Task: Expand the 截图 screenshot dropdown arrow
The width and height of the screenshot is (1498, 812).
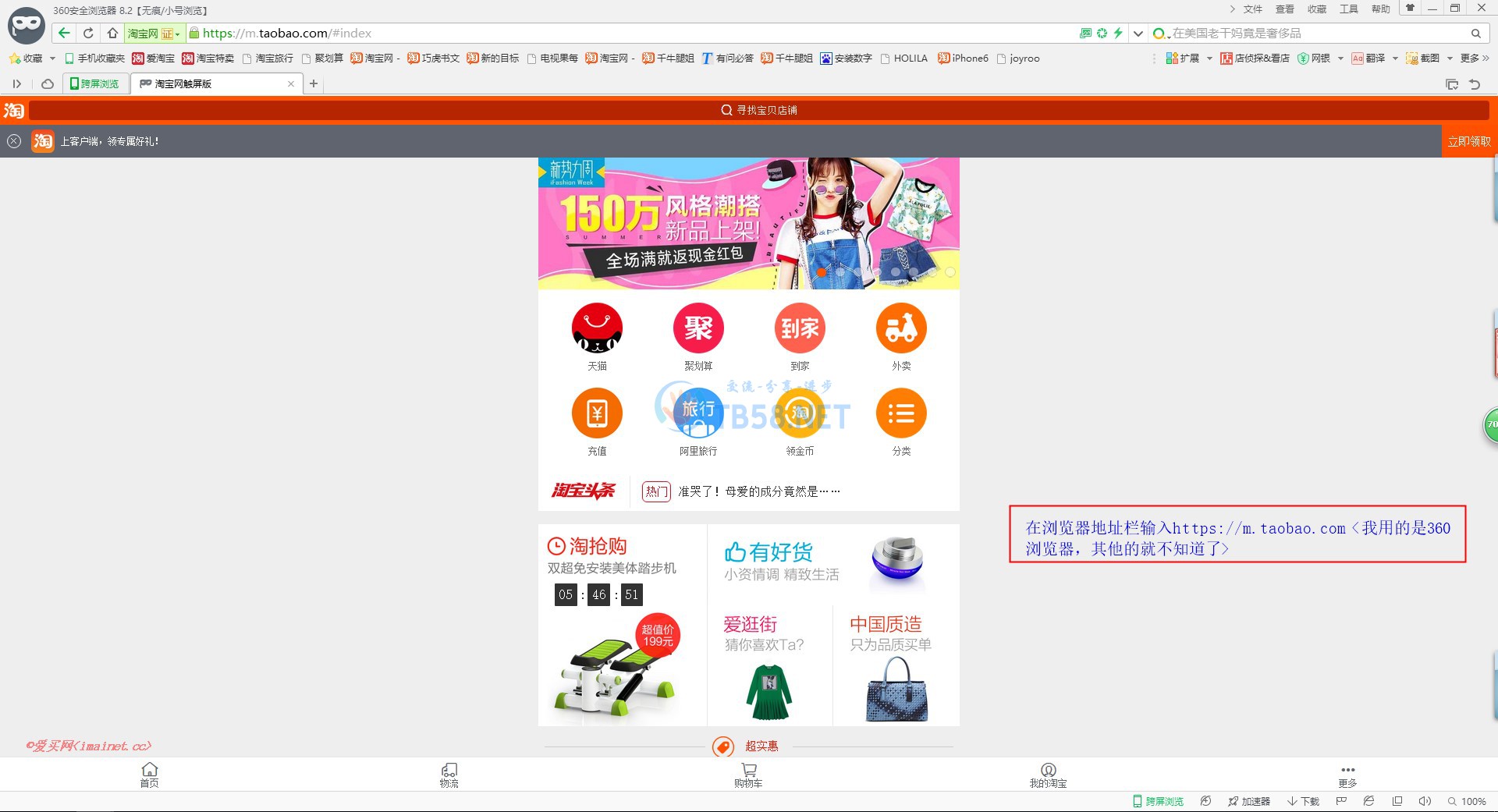Action: pyautogui.click(x=1450, y=59)
